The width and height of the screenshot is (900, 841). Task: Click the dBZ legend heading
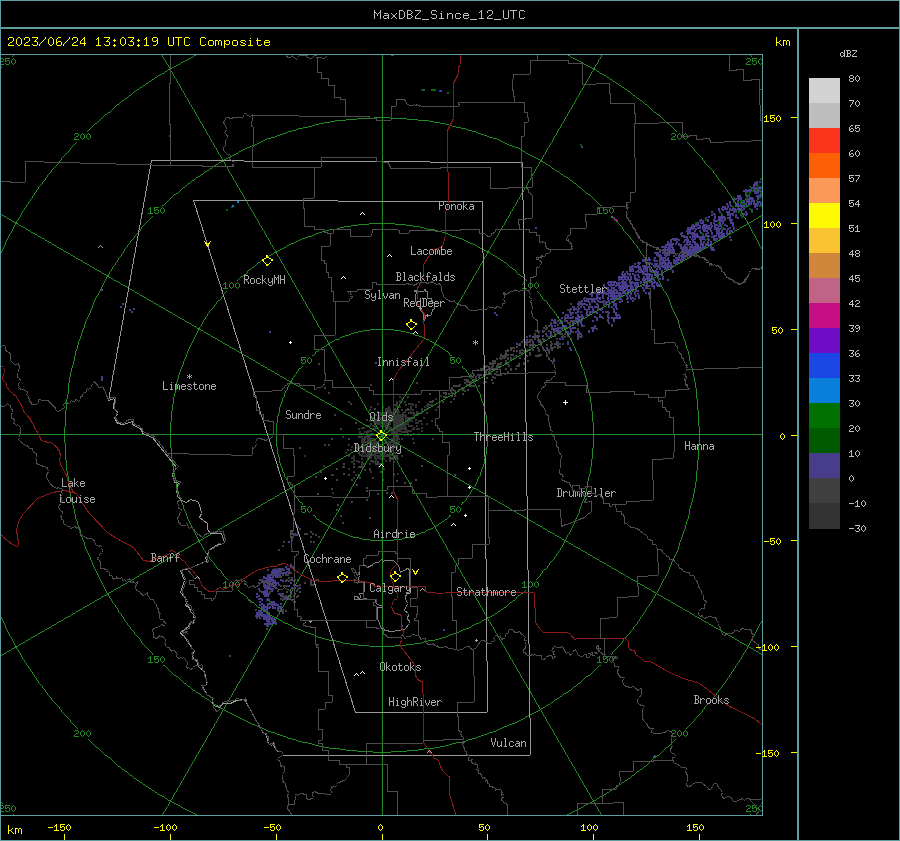(848, 54)
